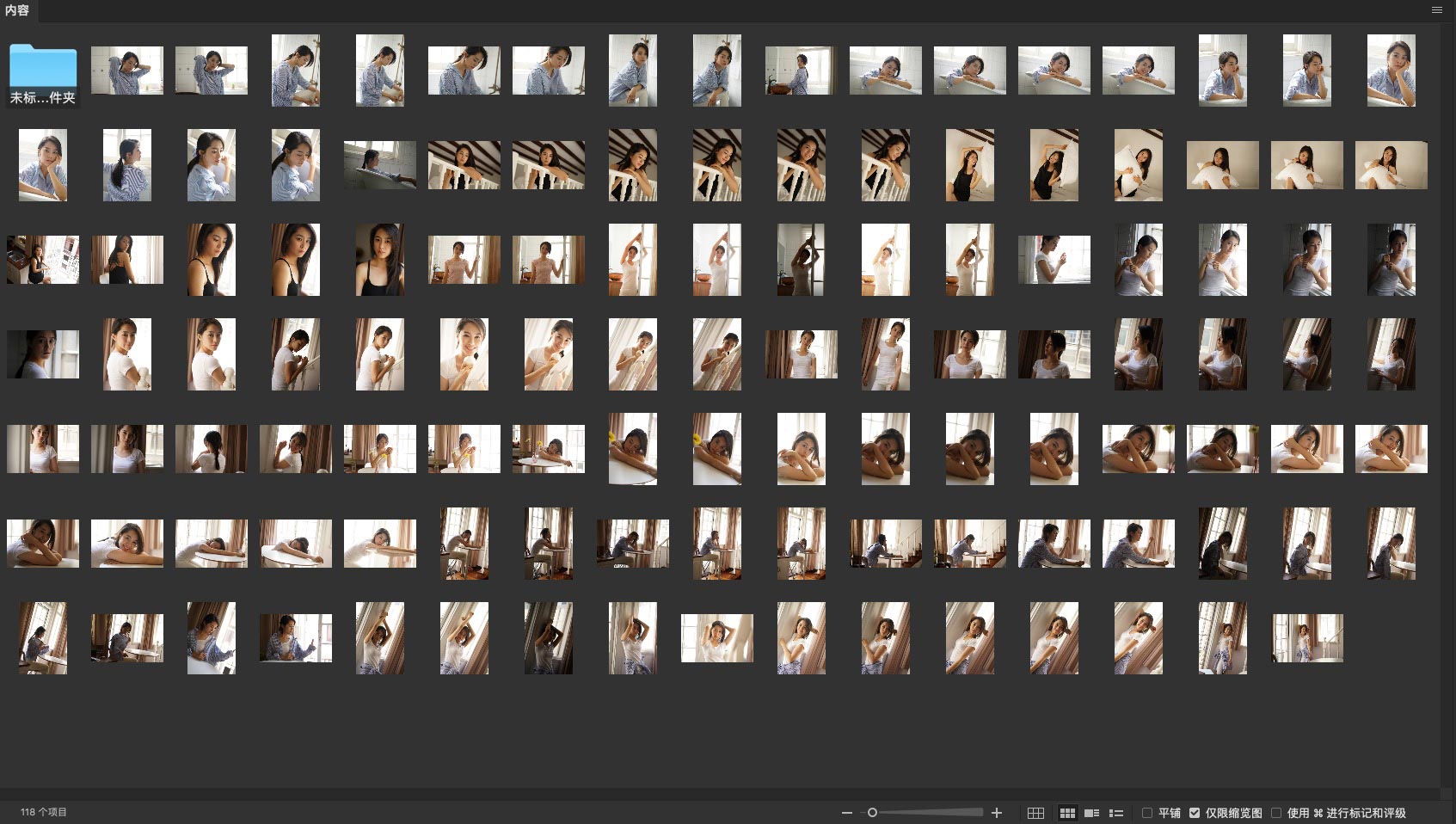Select the first thumbnail in the fourth row

43,354
